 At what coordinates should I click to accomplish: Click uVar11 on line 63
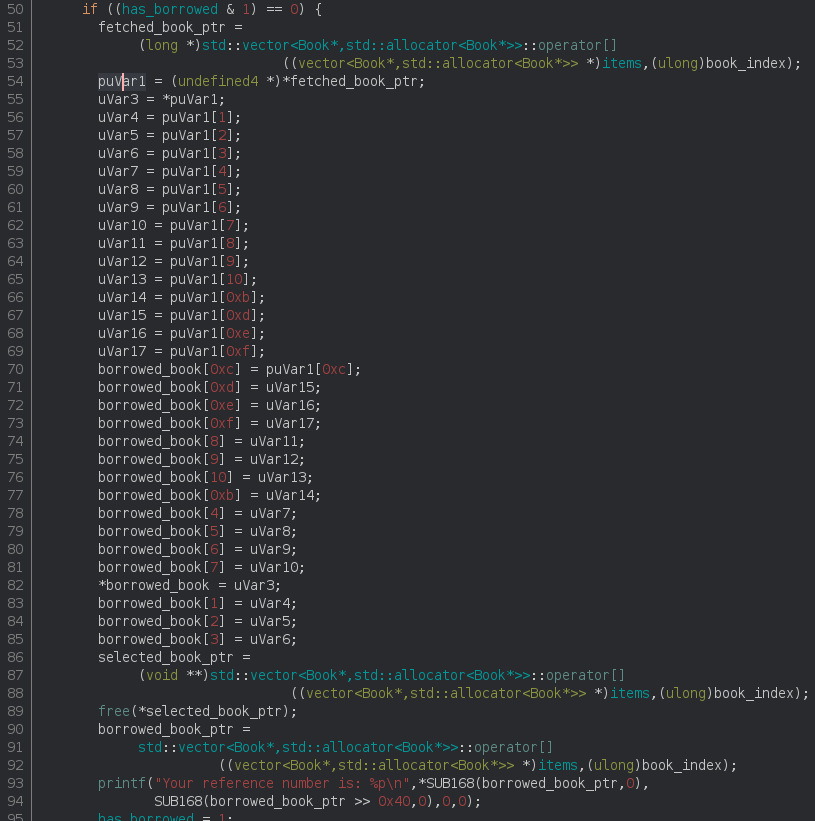pyautogui.click(x=122, y=243)
